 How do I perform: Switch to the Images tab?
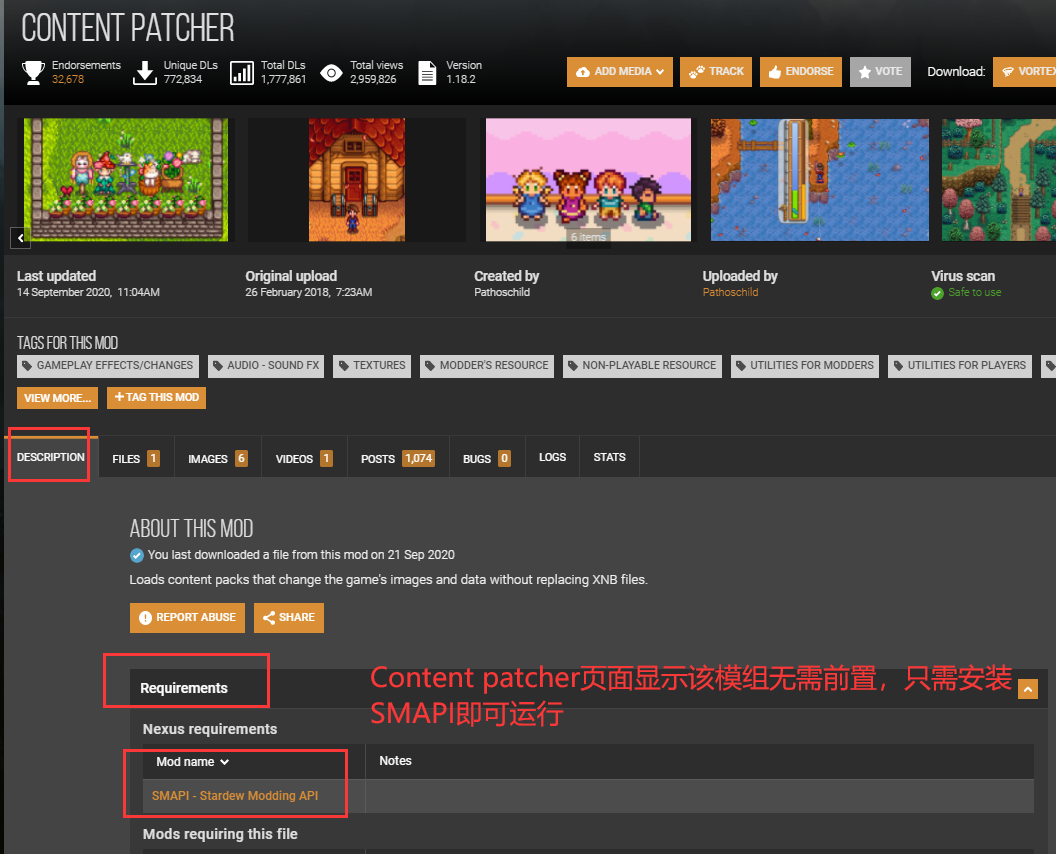click(218, 459)
